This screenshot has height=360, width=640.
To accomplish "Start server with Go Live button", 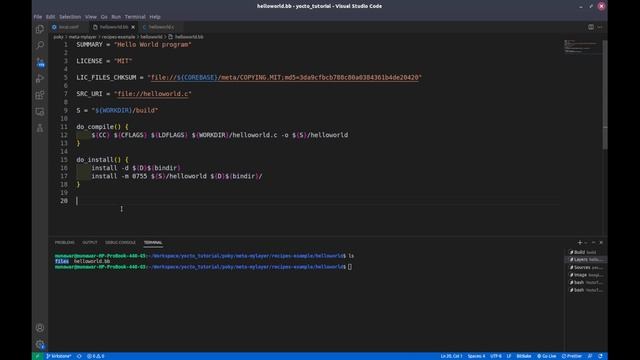I will pos(547,356).
